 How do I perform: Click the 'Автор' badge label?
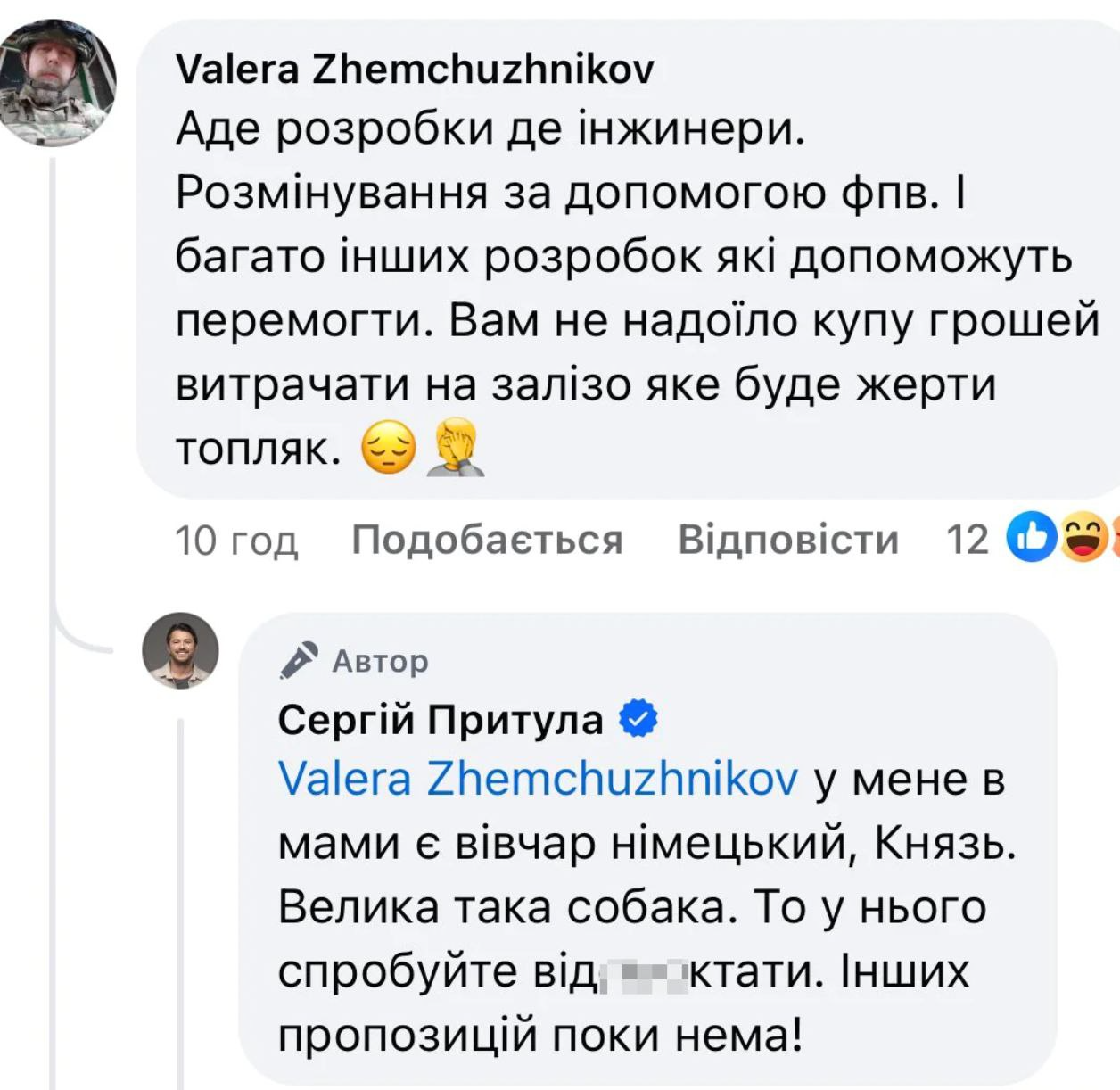381,662
